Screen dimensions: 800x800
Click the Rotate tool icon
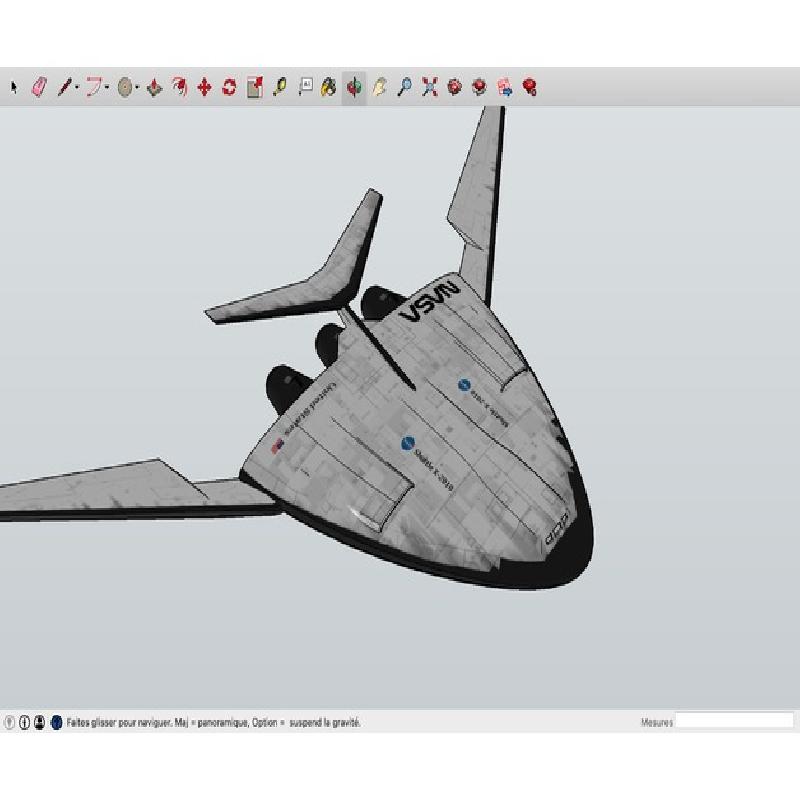click(229, 88)
